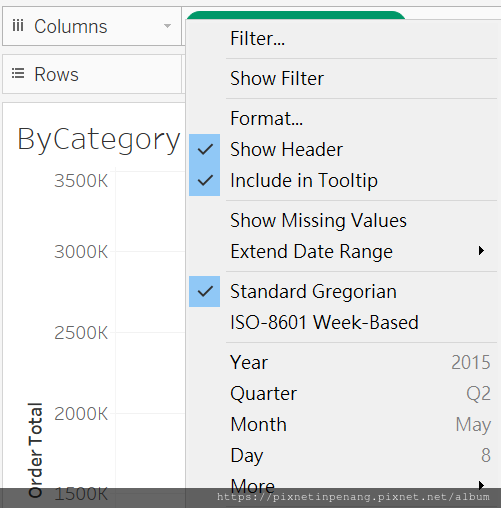This screenshot has width=501, height=508.
Task: Click the 2500K axis tick label
Action: (x=81, y=333)
